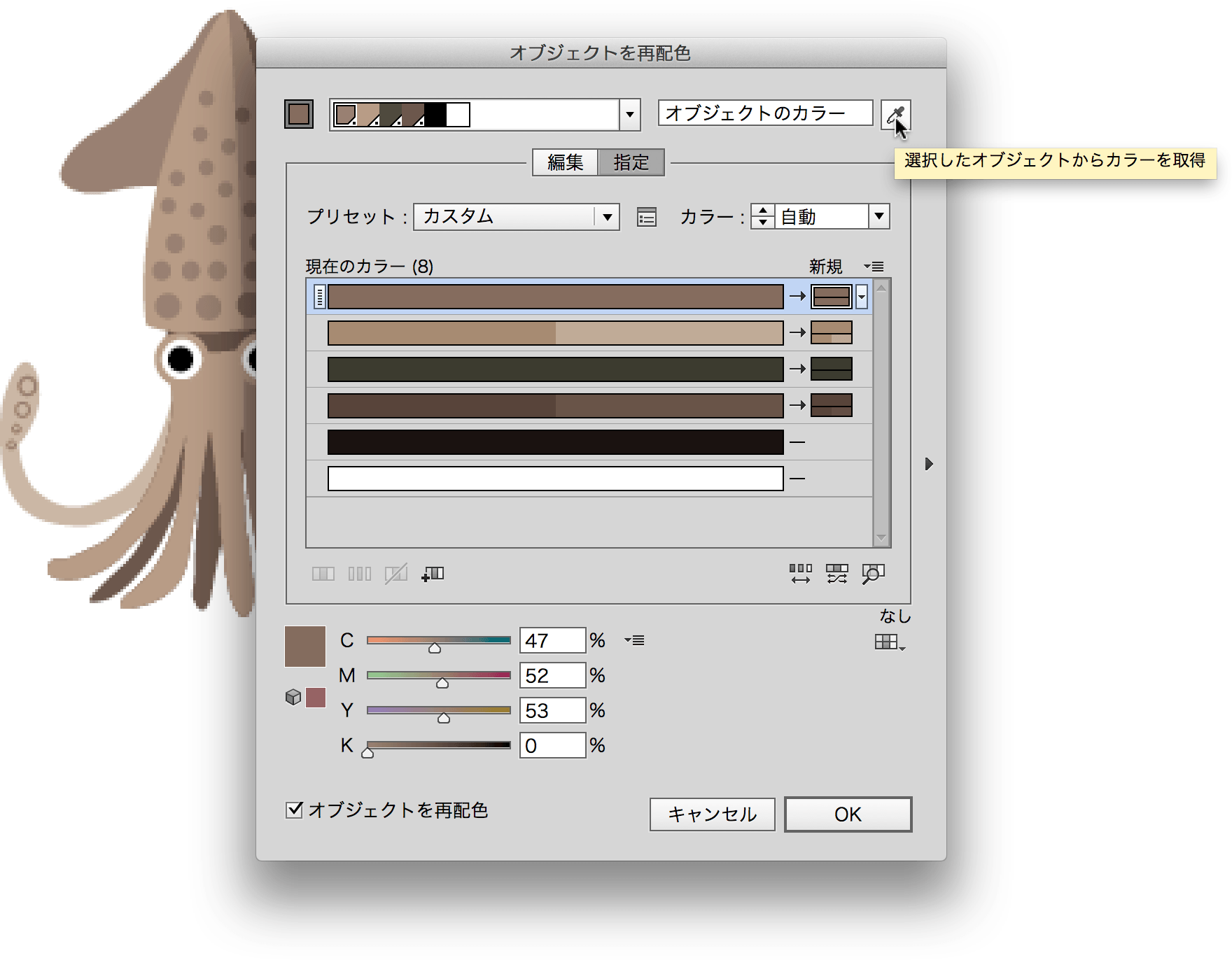Switch to the 編集 tab
This screenshot has height=960, width=1232.
(565, 162)
